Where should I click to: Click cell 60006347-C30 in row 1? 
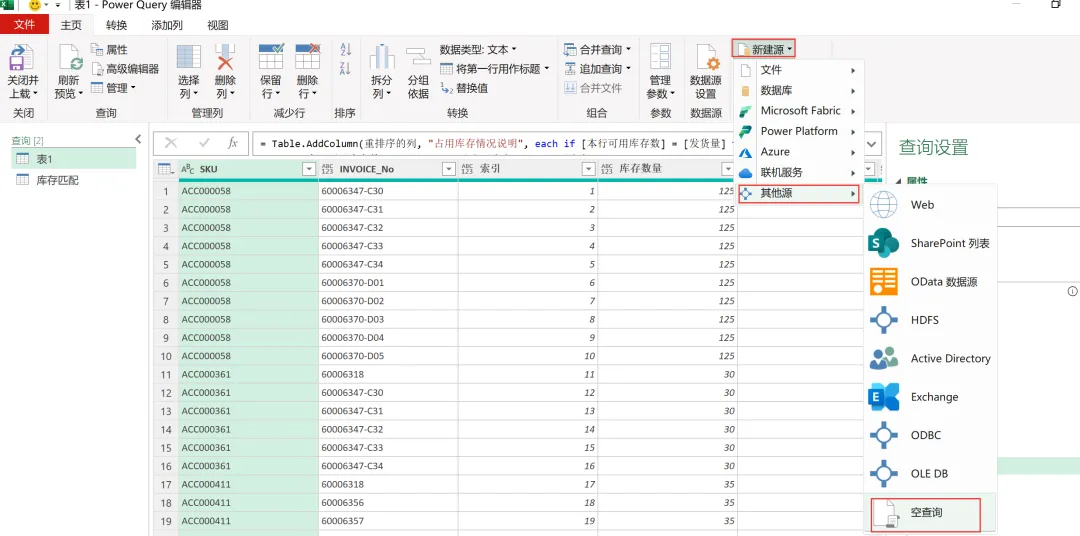tap(388, 191)
